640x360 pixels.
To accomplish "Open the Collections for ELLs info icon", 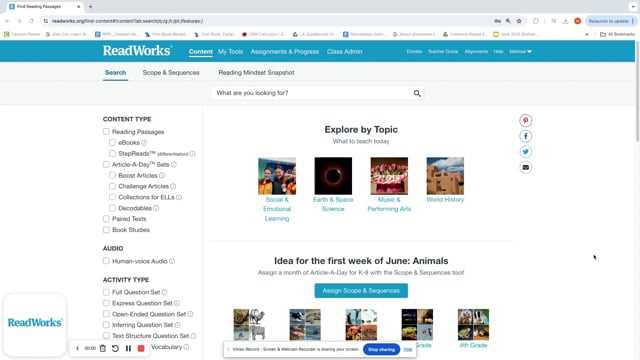I will pyautogui.click(x=179, y=197).
